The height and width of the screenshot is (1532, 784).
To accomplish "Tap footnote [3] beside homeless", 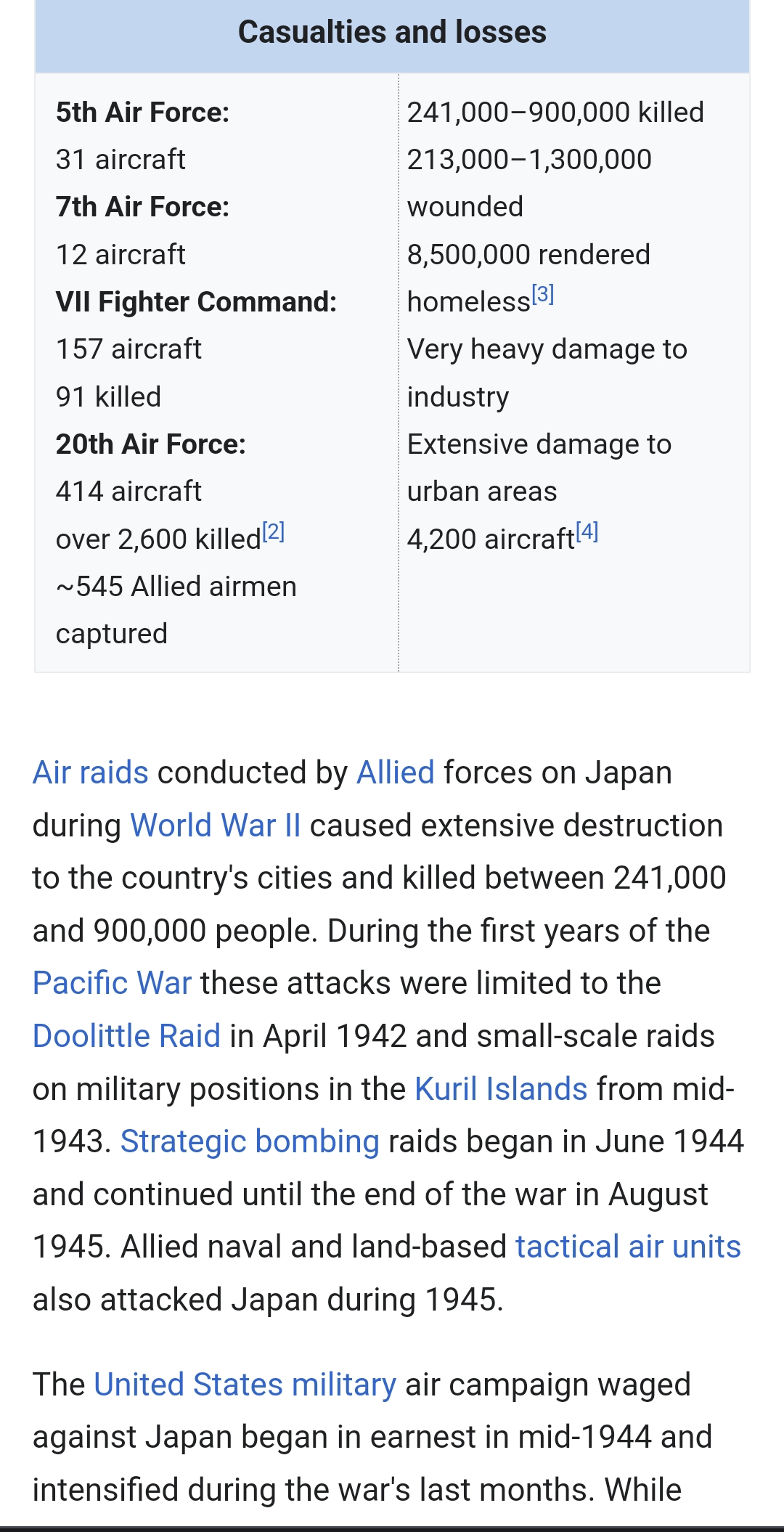I will 543,295.
